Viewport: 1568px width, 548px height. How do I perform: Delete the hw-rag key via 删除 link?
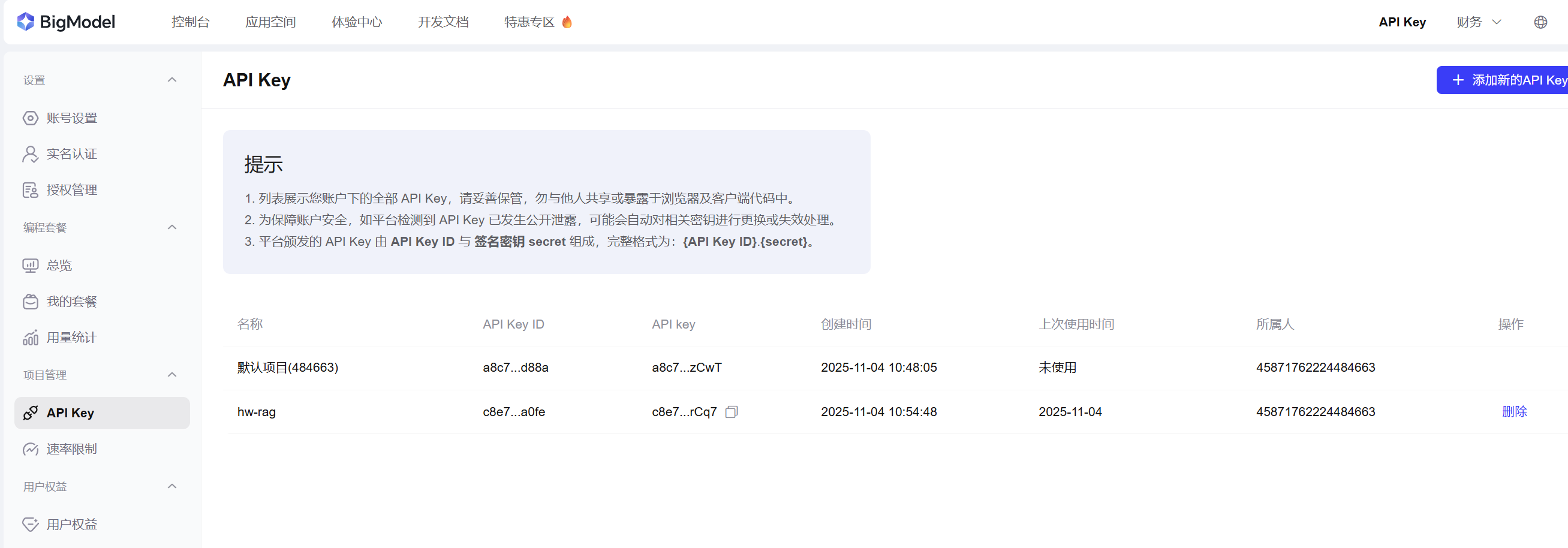tap(1515, 412)
